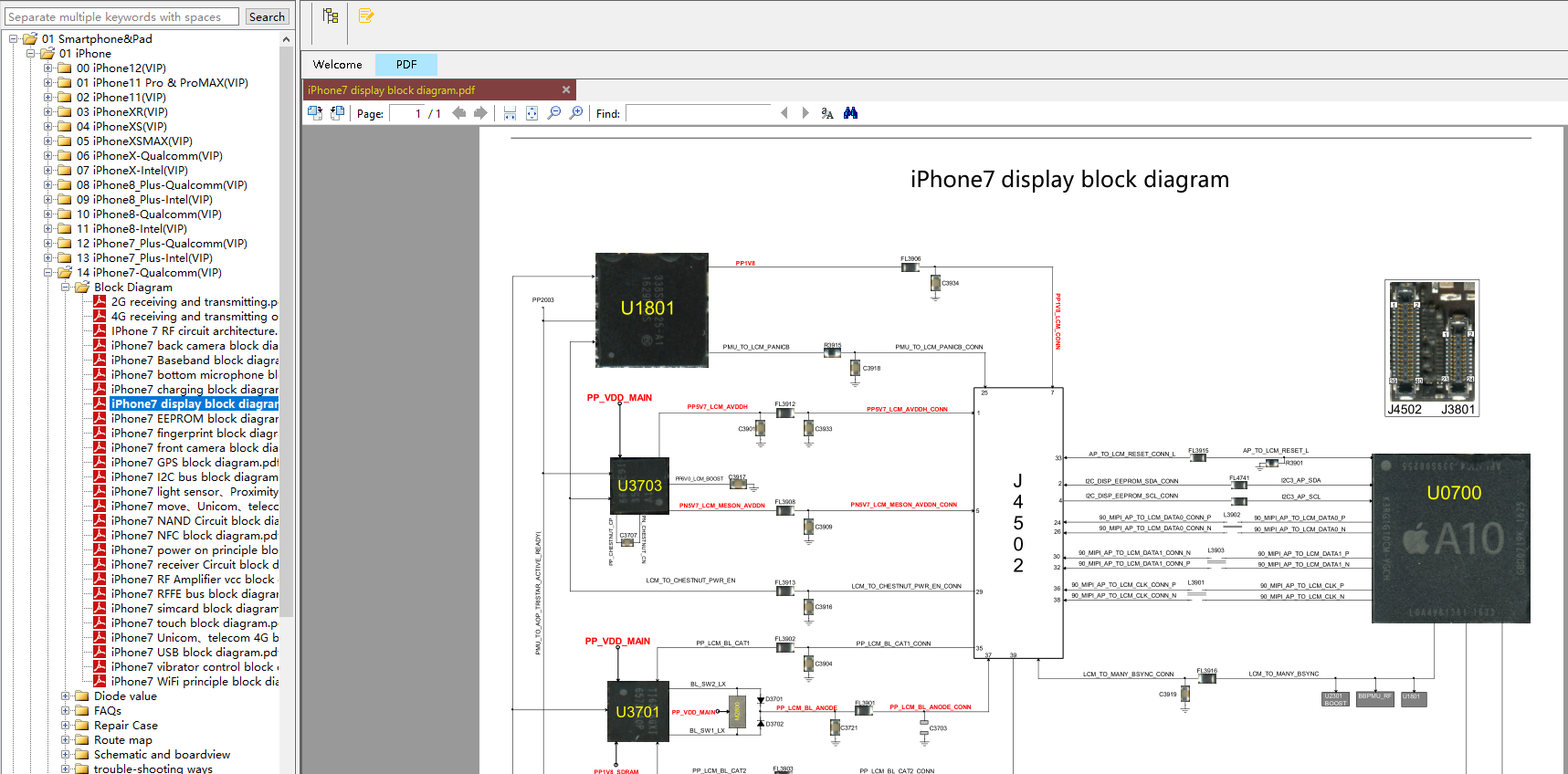Click the yellow notes edit icon
Viewport: 1568px width, 774px height.
click(366, 16)
